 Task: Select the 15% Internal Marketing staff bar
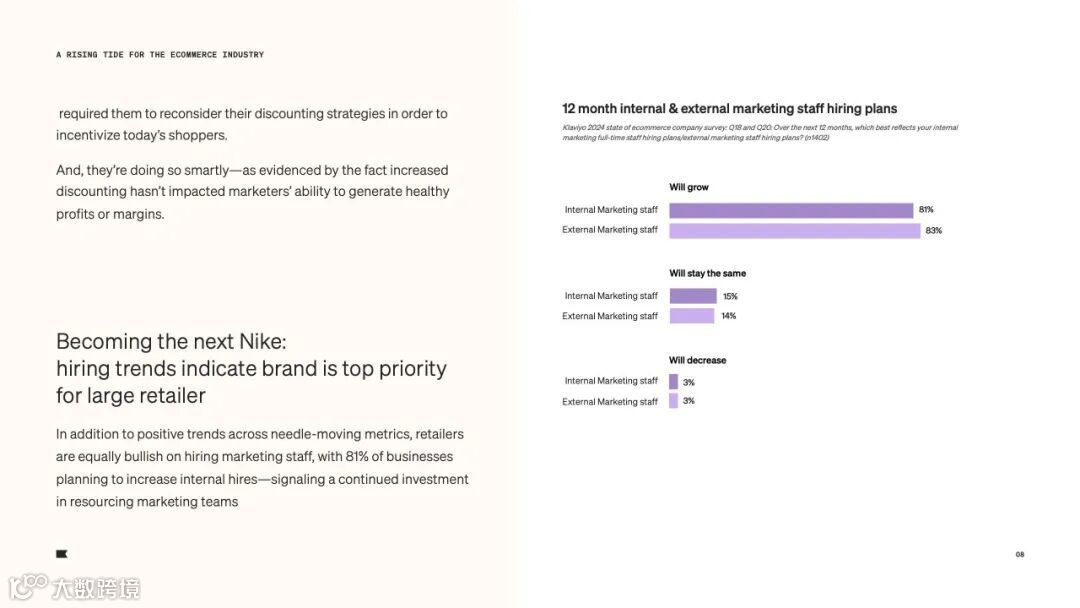[x=693, y=296]
